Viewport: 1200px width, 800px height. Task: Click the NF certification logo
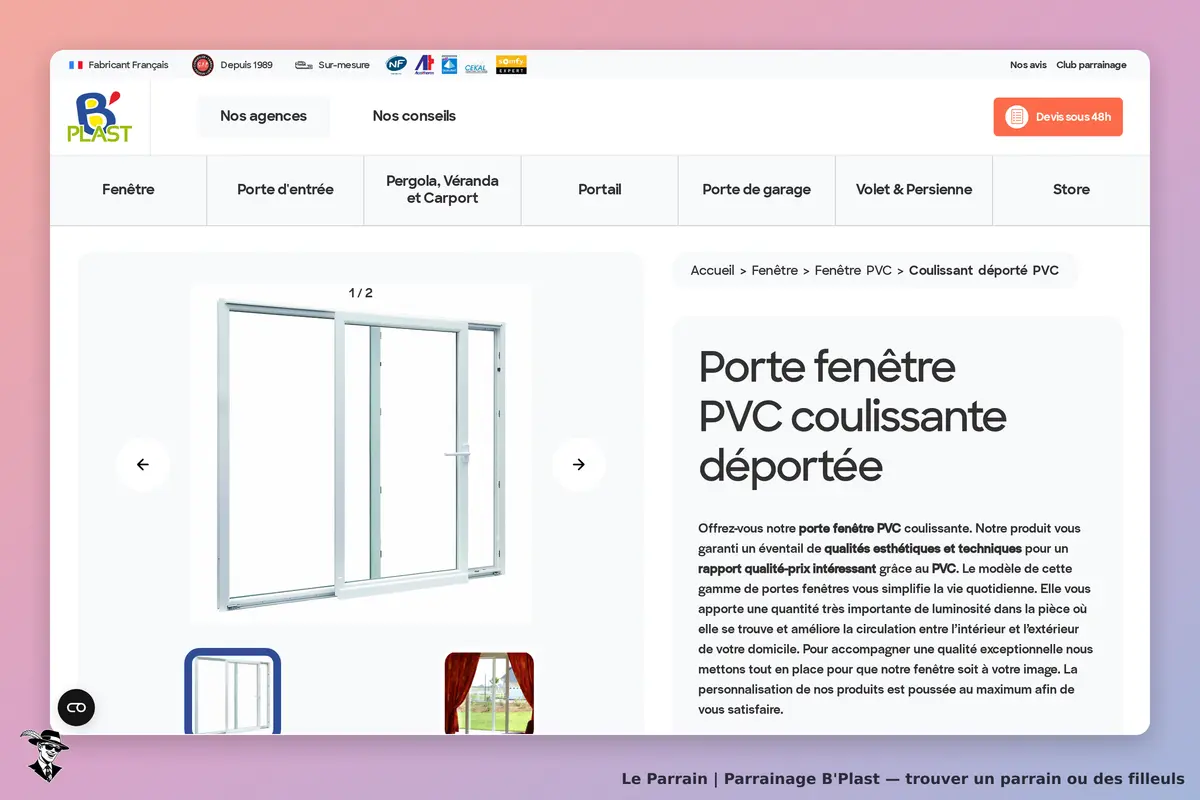click(397, 64)
